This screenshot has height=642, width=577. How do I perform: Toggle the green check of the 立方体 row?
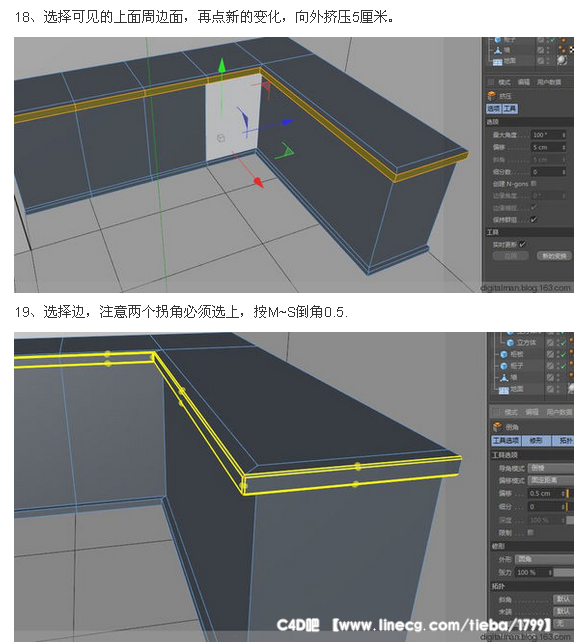(563, 343)
